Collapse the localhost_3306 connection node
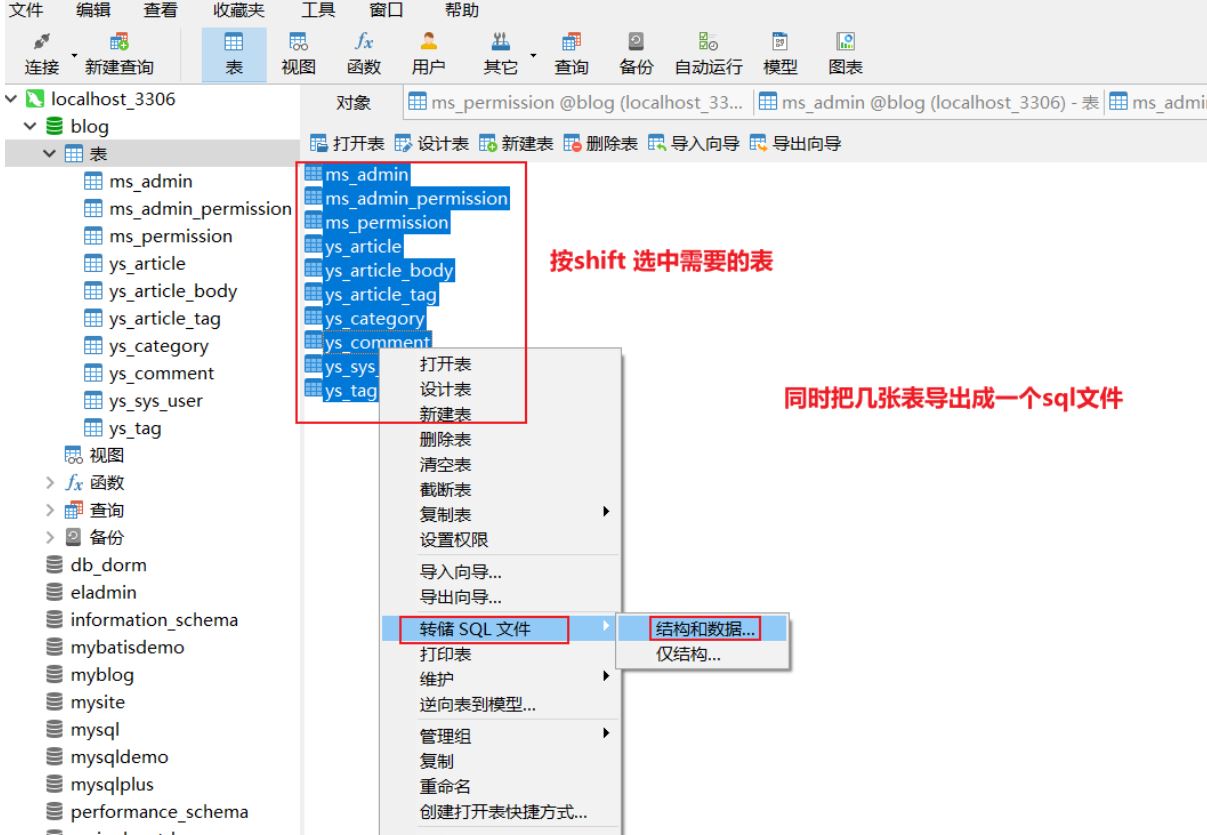The image size is (1207, 835). (x=10, y=101)
